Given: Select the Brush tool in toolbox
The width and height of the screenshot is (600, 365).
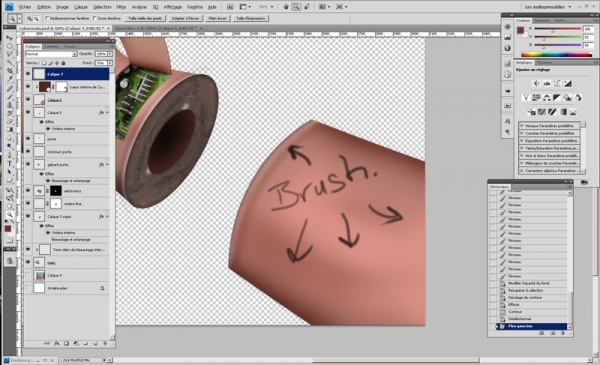Looking at the screenshot, I should click(10, 97).
